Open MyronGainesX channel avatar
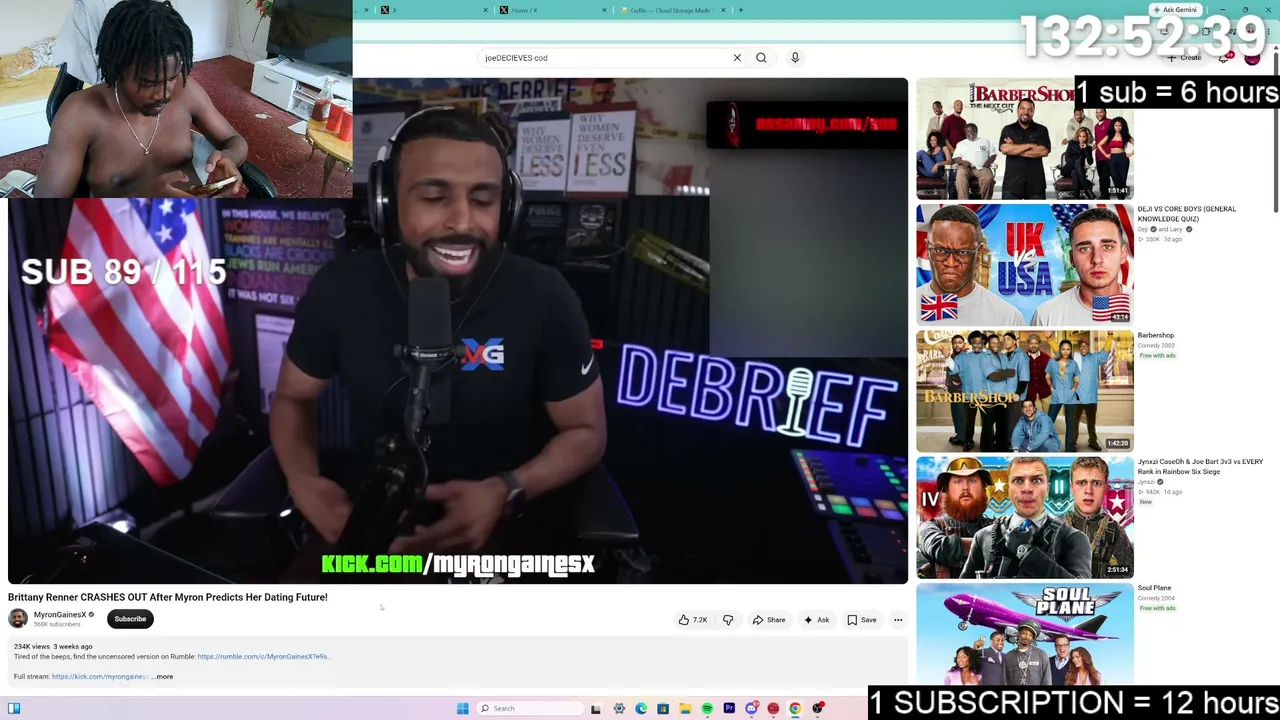Image resolution: width=1280 pixels, height=720 pixels. pyautogui.click(x=18, y=619)
